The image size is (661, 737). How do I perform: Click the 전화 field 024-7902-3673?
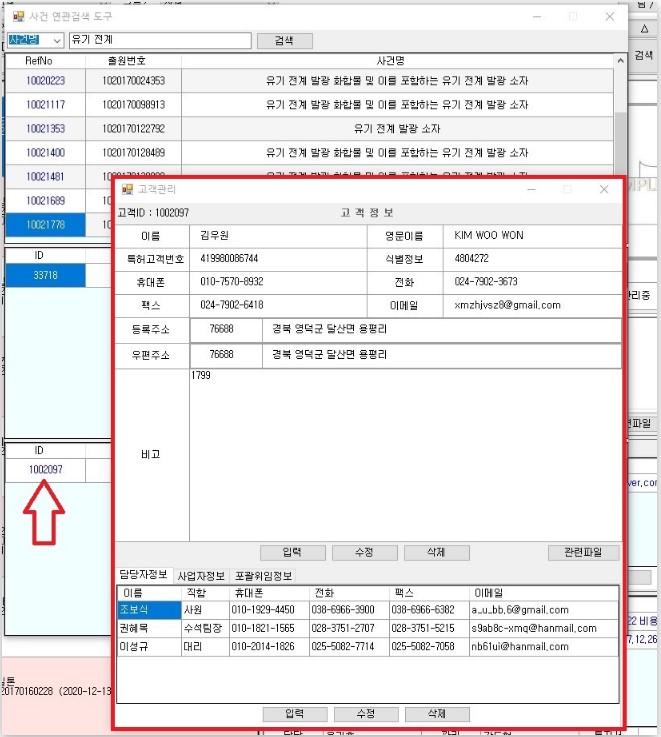point(532,282)
